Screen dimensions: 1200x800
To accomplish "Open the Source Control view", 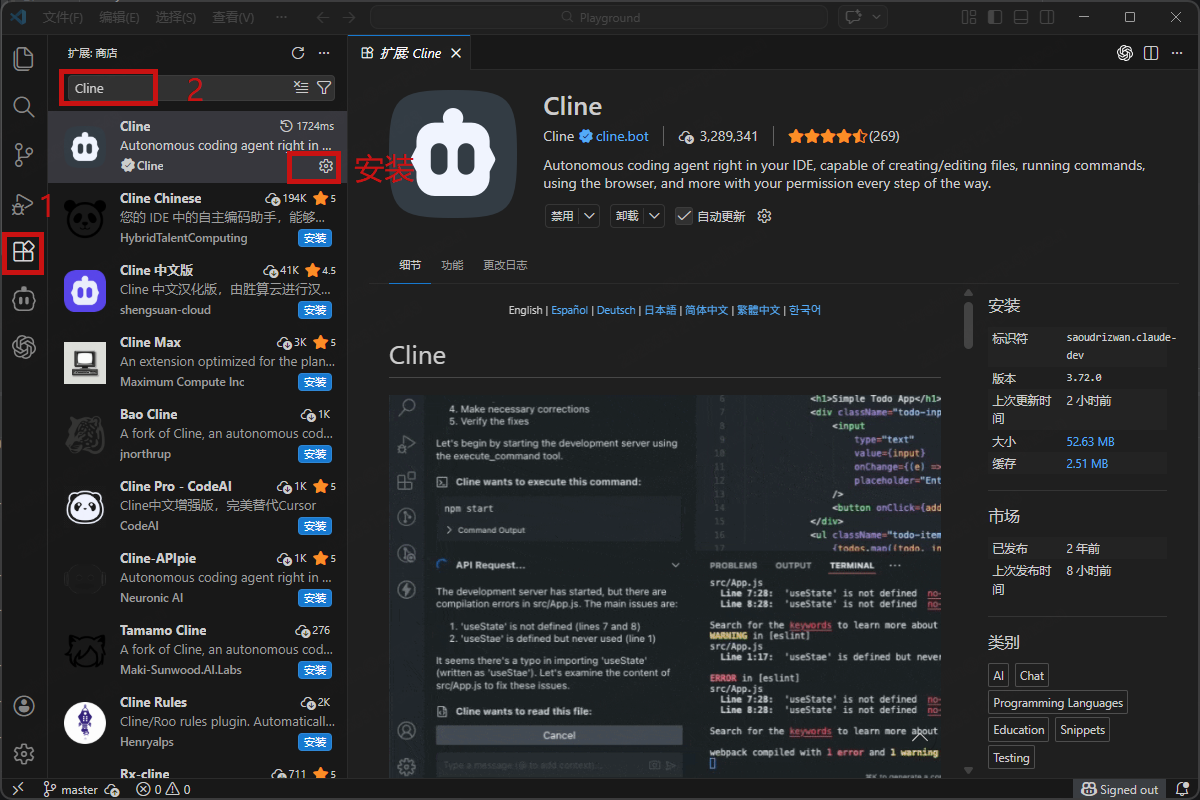I will coord(23,155).
